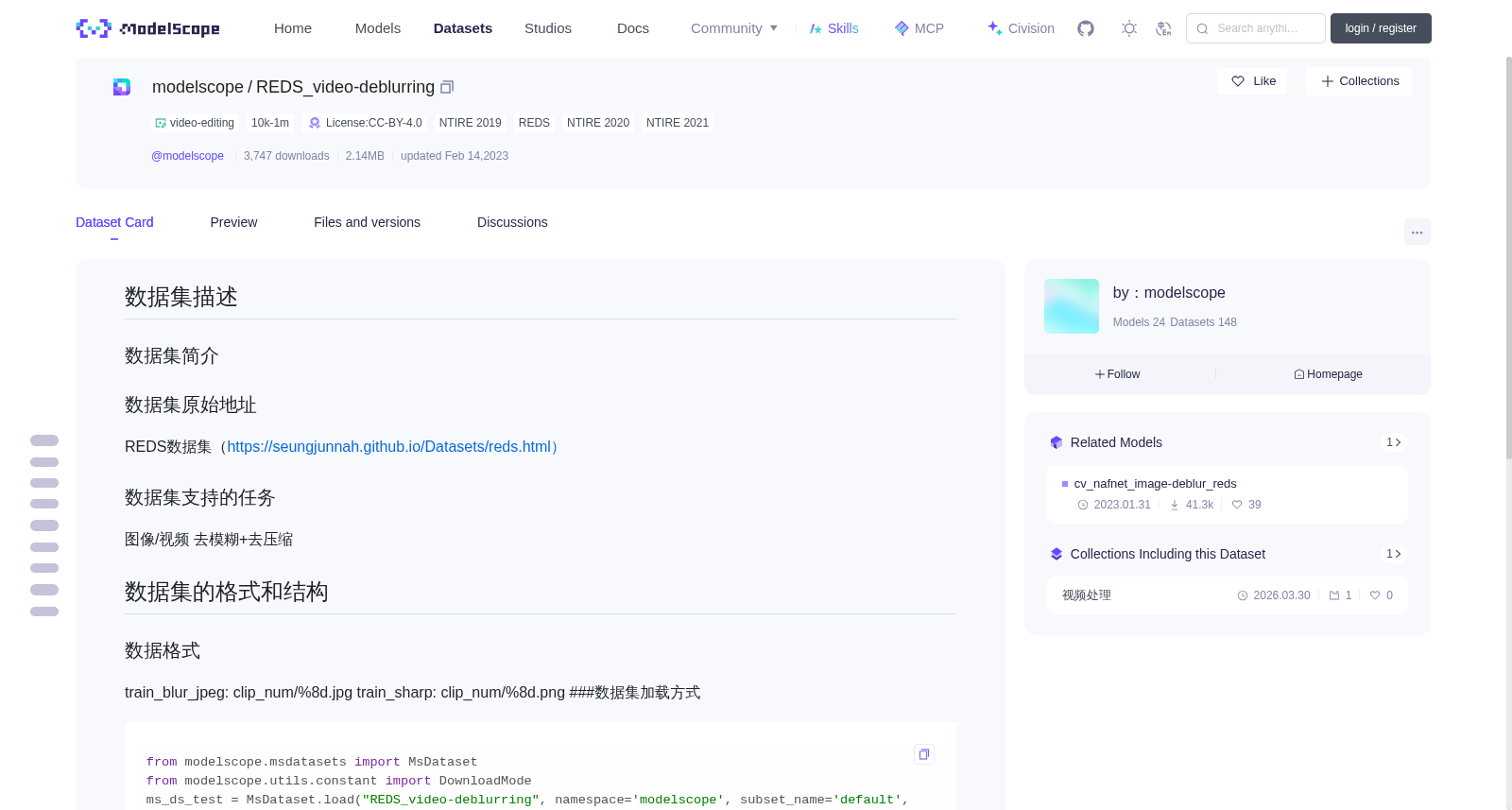Click the '3,747 downloads' text
Image resolution: width=1512 pixels, height=810 pixels.
(286, 156)
